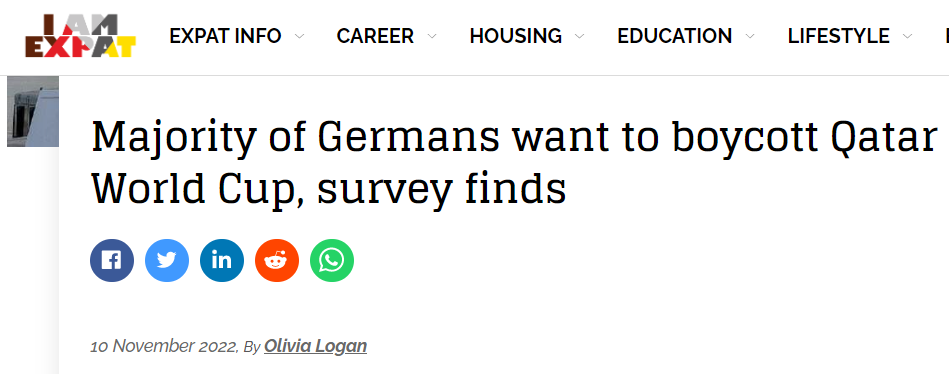Expand the Education menu chevron

tap(750, 36)
